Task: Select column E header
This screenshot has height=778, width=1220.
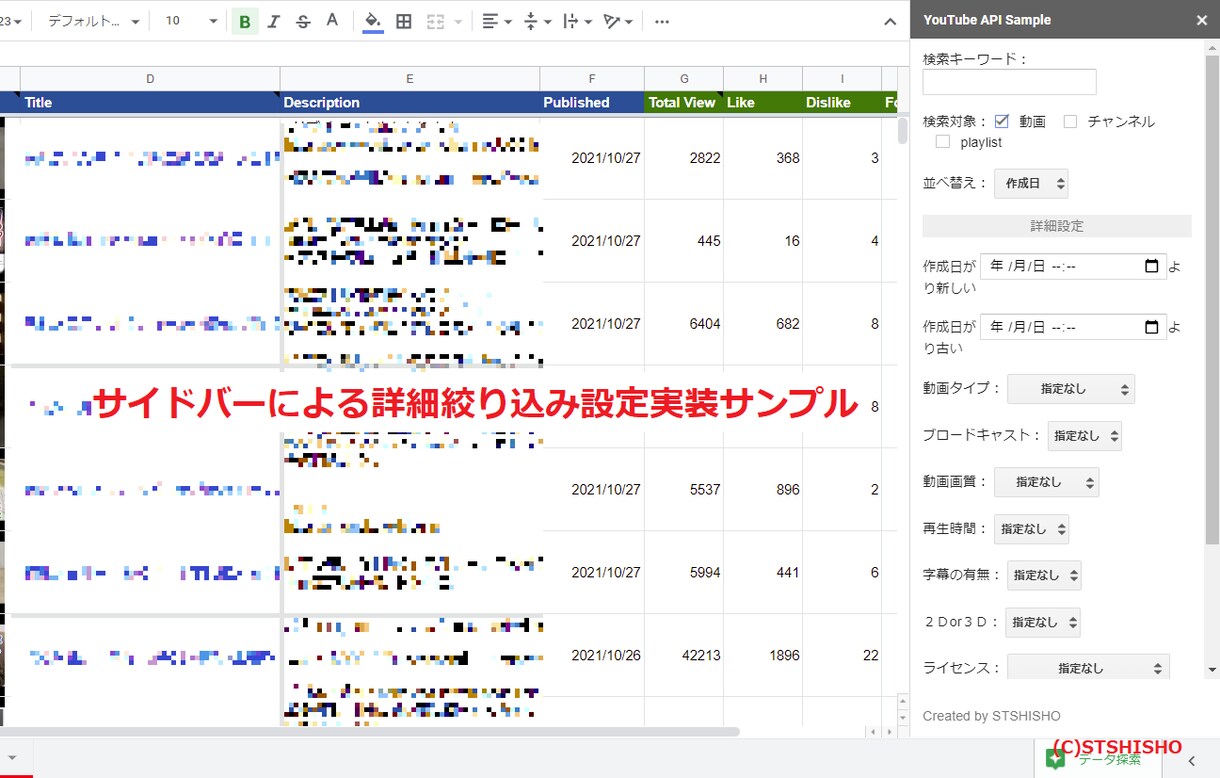Action: point(410,79)
